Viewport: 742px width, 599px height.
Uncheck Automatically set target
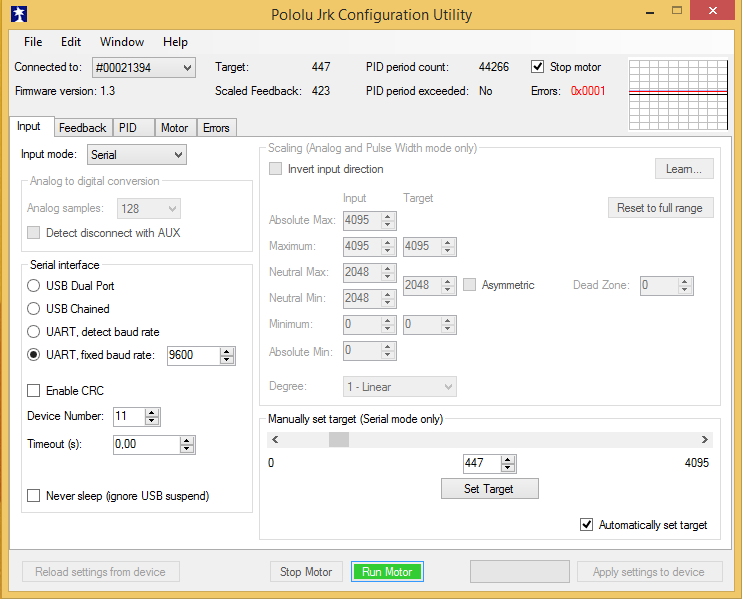click(587, 525)
